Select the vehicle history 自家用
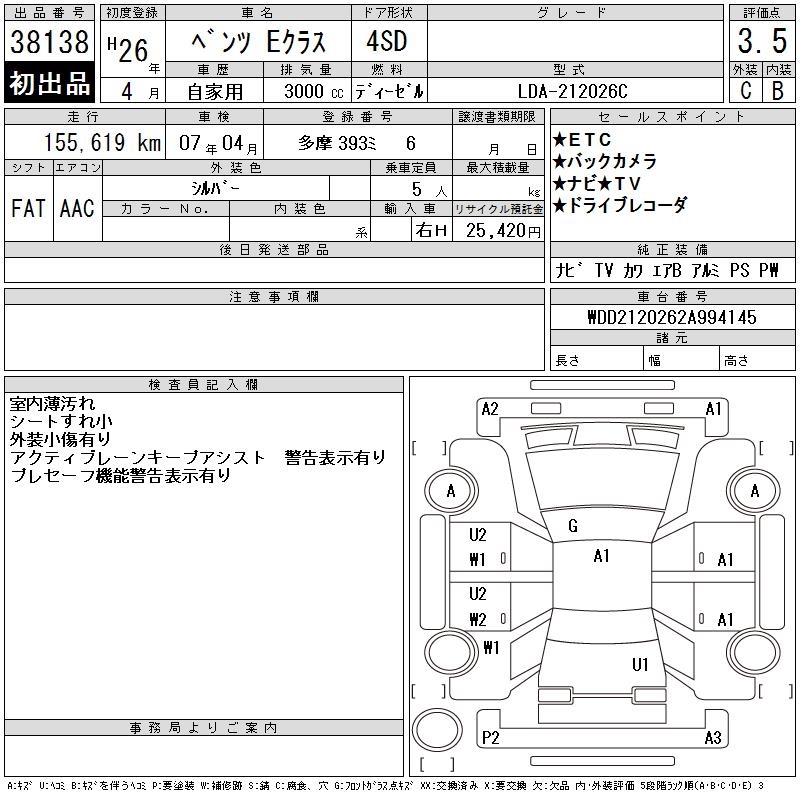 [x=215, y=92]
